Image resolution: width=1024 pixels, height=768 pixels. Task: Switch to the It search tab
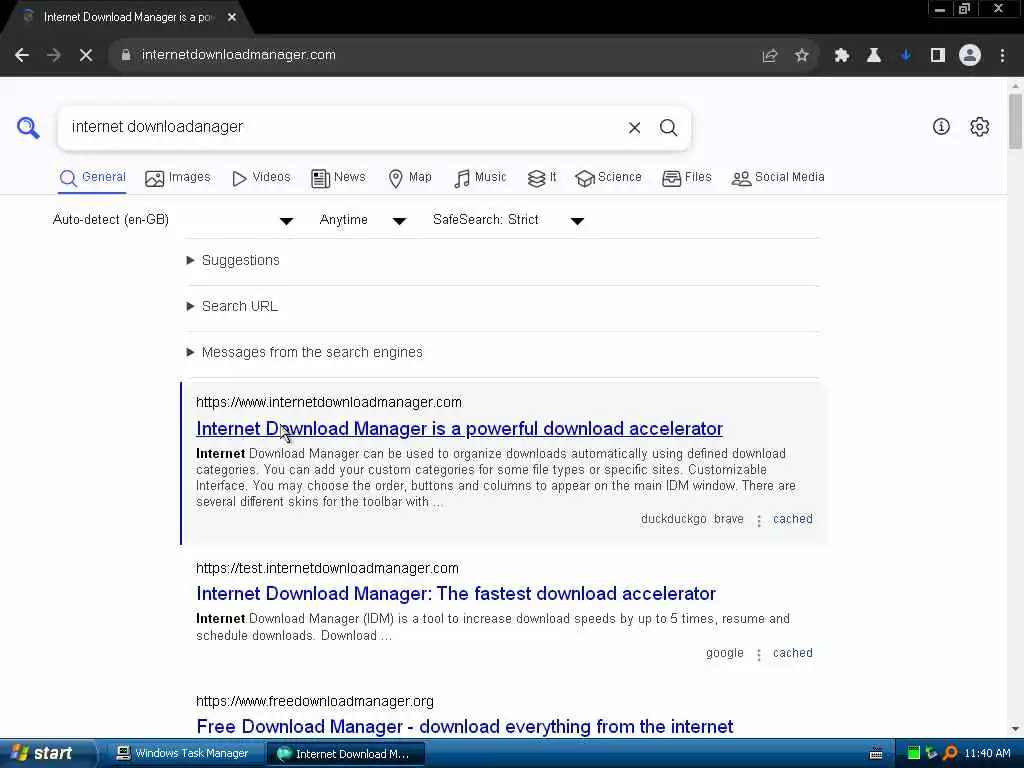click(542, 178)
